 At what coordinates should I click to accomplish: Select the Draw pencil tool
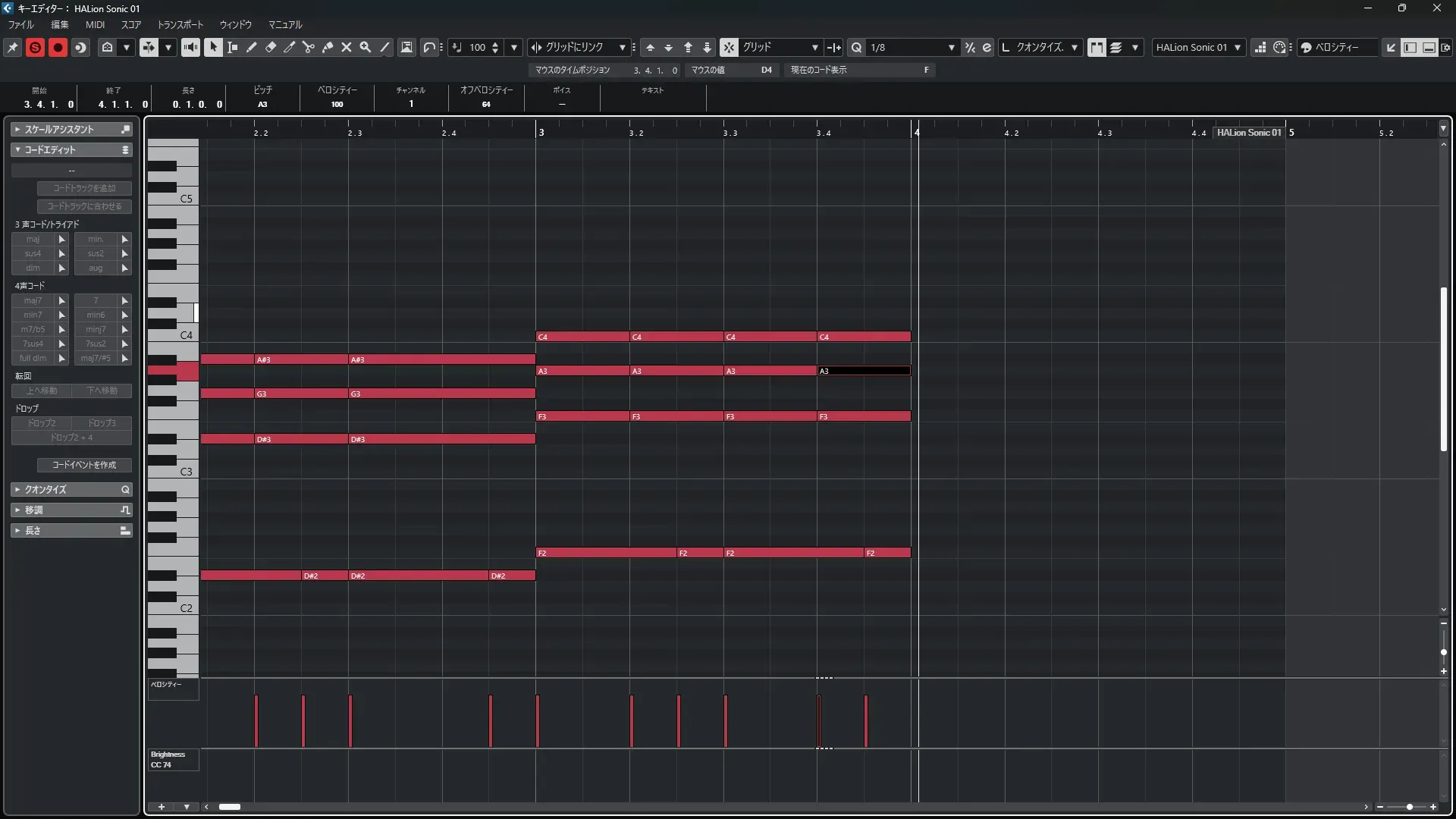coord(252,47)
